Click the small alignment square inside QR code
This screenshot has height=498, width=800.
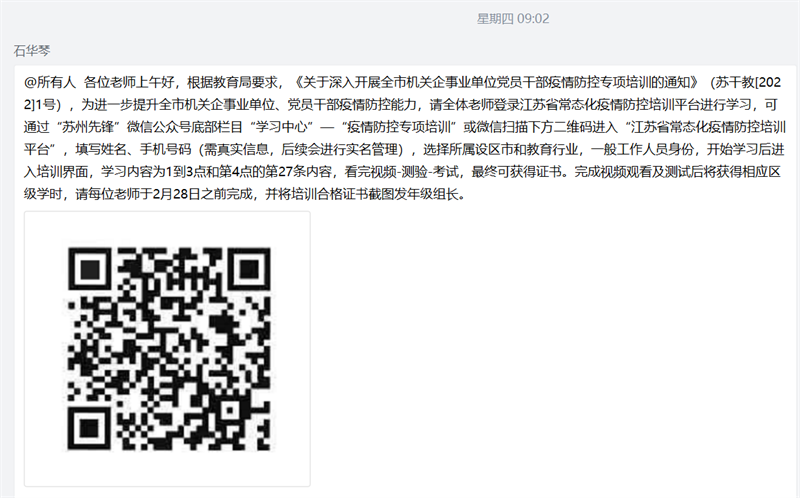coord(230,410)
